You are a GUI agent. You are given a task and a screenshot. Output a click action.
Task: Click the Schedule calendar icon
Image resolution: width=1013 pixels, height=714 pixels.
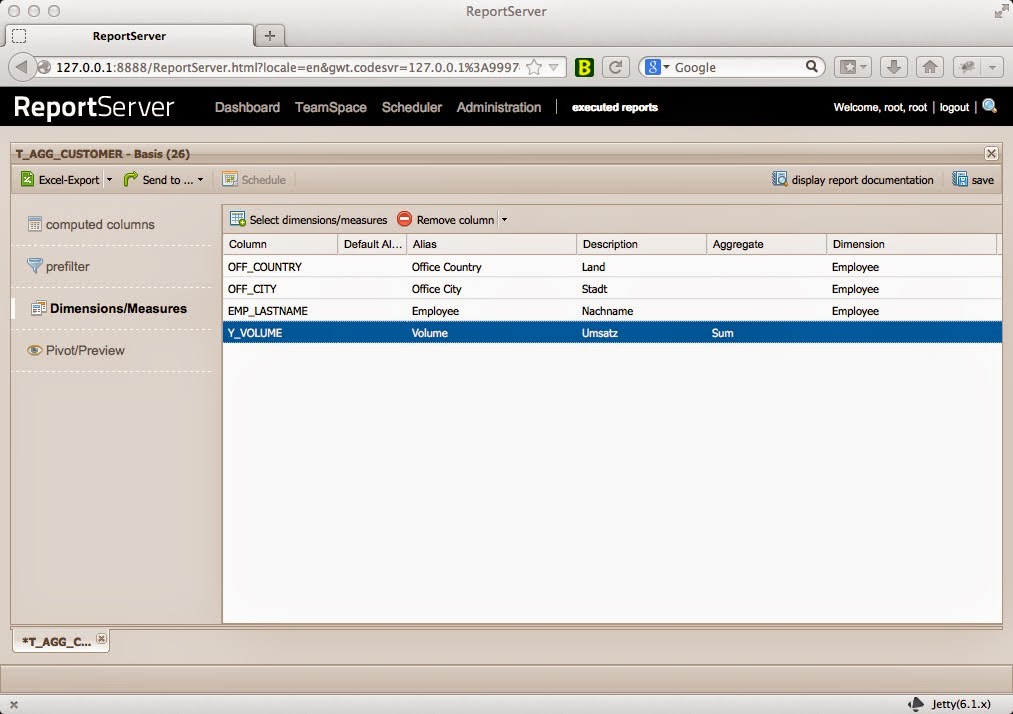click(x=229, y=179)
